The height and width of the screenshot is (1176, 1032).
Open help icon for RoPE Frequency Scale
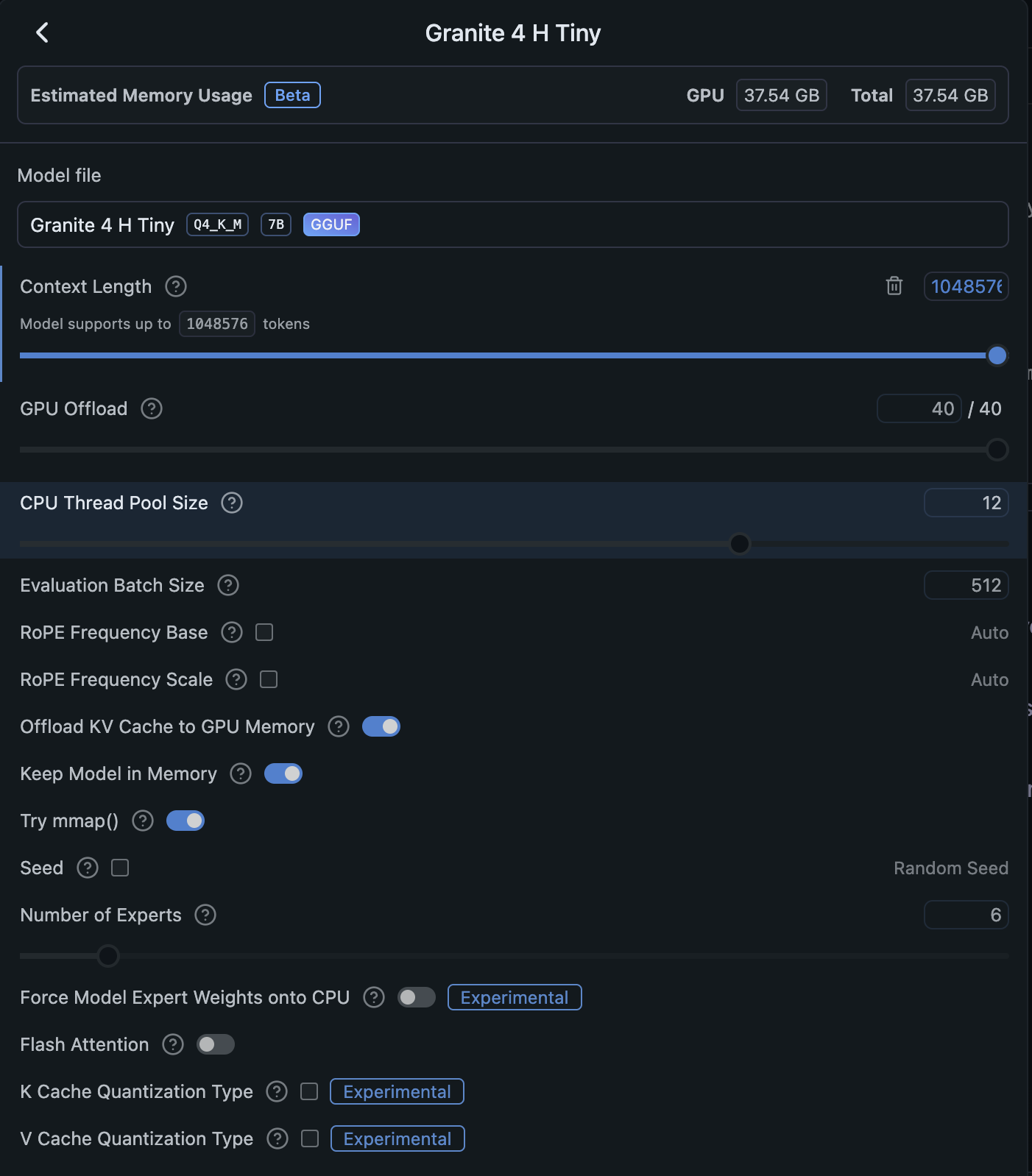[x=236, y=679]
